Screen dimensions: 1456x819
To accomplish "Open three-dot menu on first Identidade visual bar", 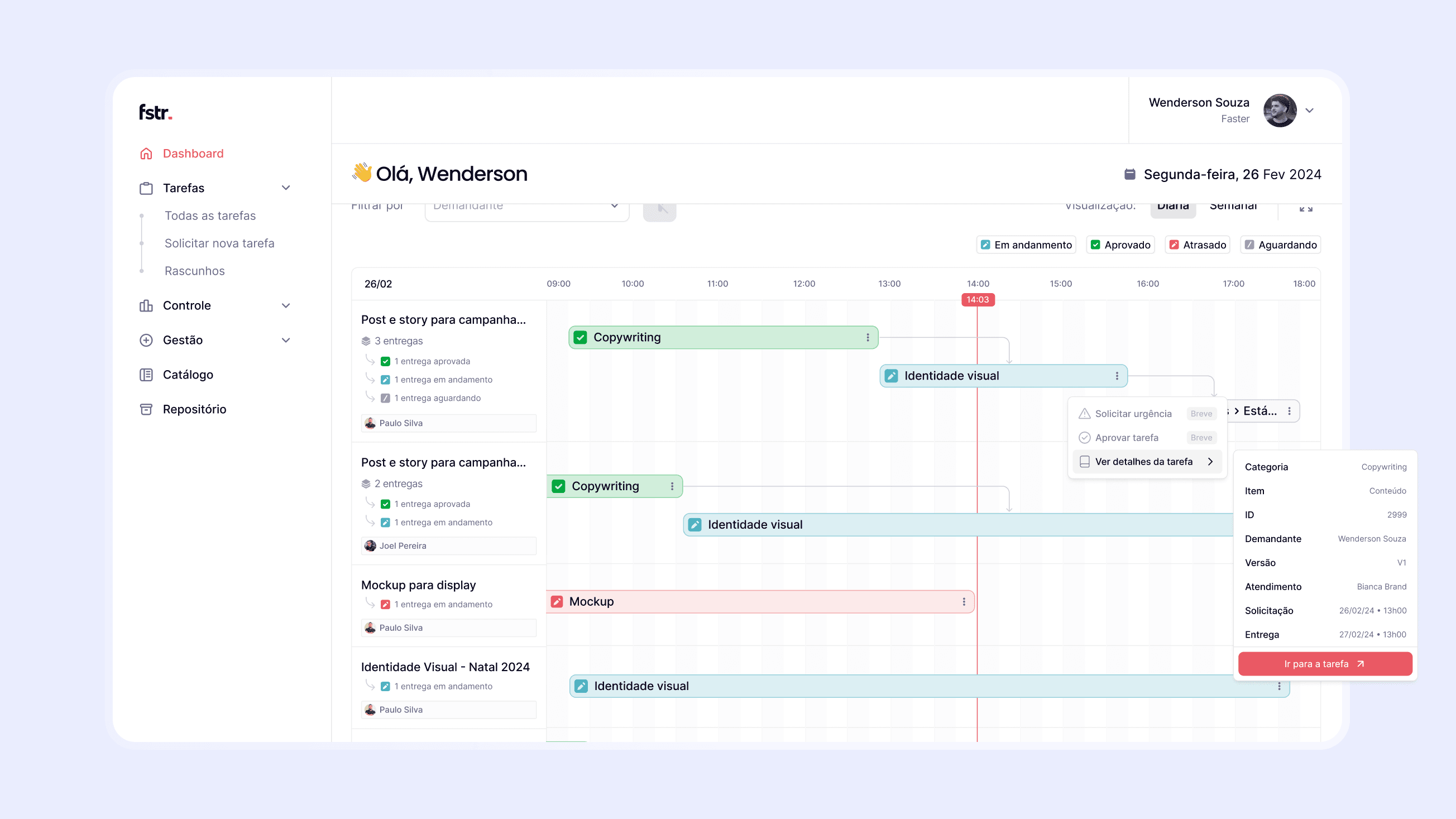I will 1117,376.
